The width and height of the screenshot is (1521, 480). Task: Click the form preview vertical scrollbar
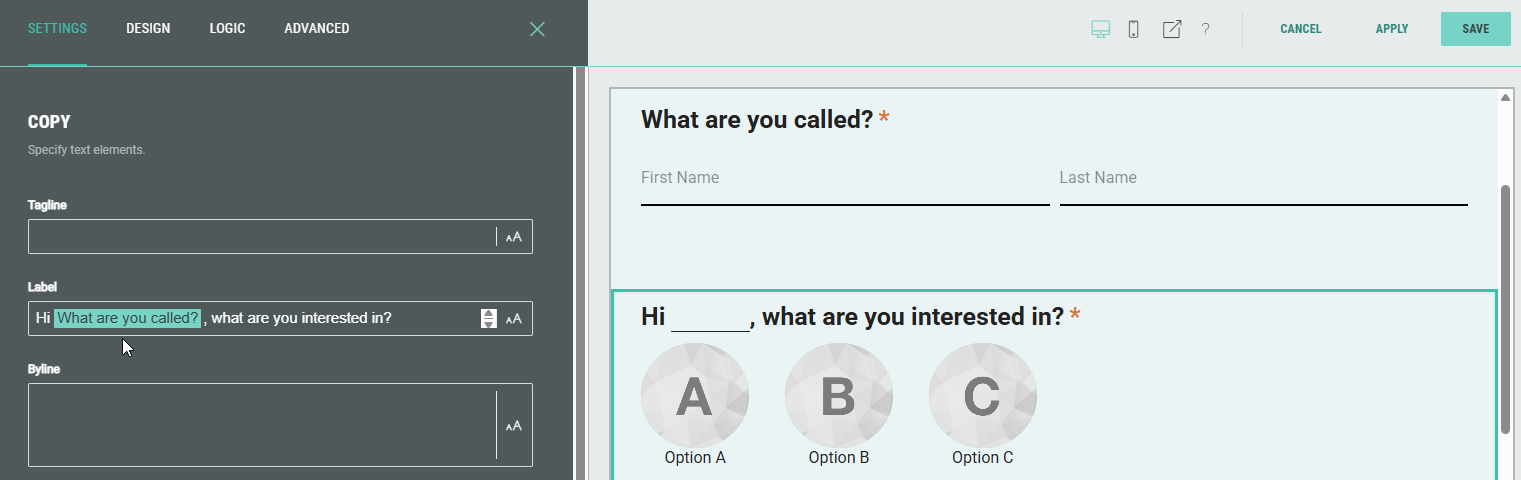click(x=1505, y=308)
